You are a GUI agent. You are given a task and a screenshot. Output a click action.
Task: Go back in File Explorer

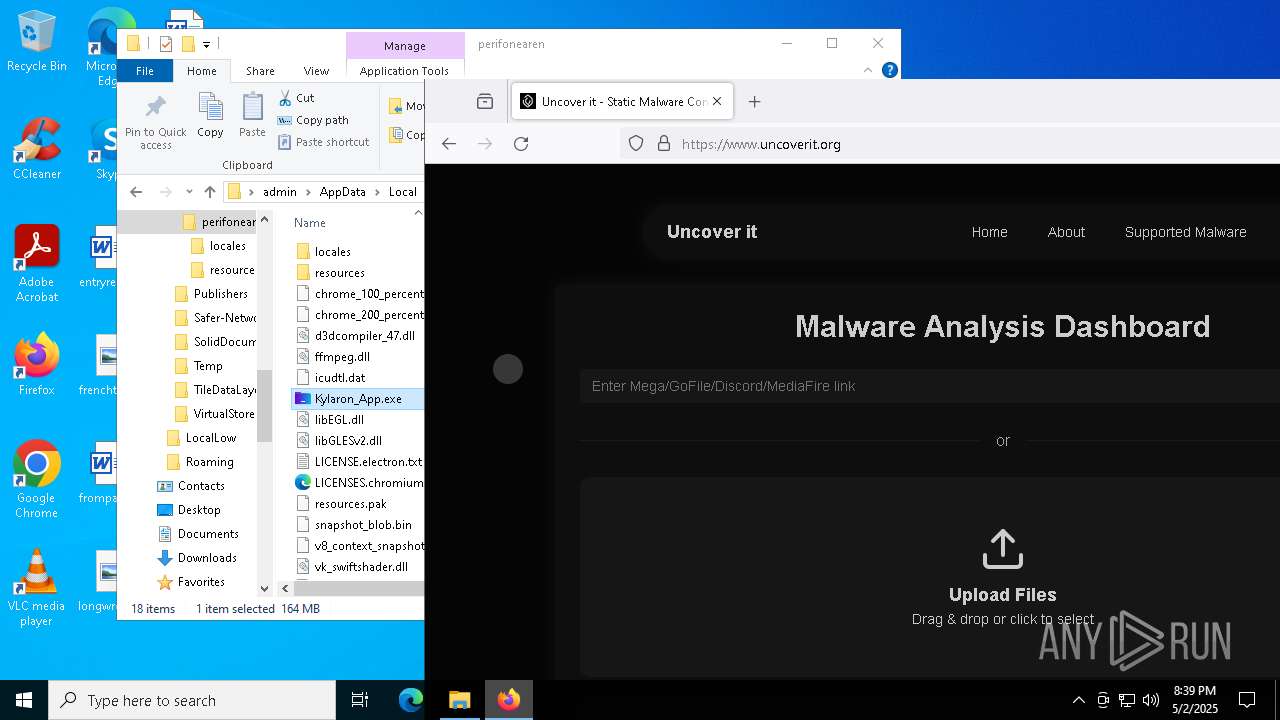click(137, 192)
